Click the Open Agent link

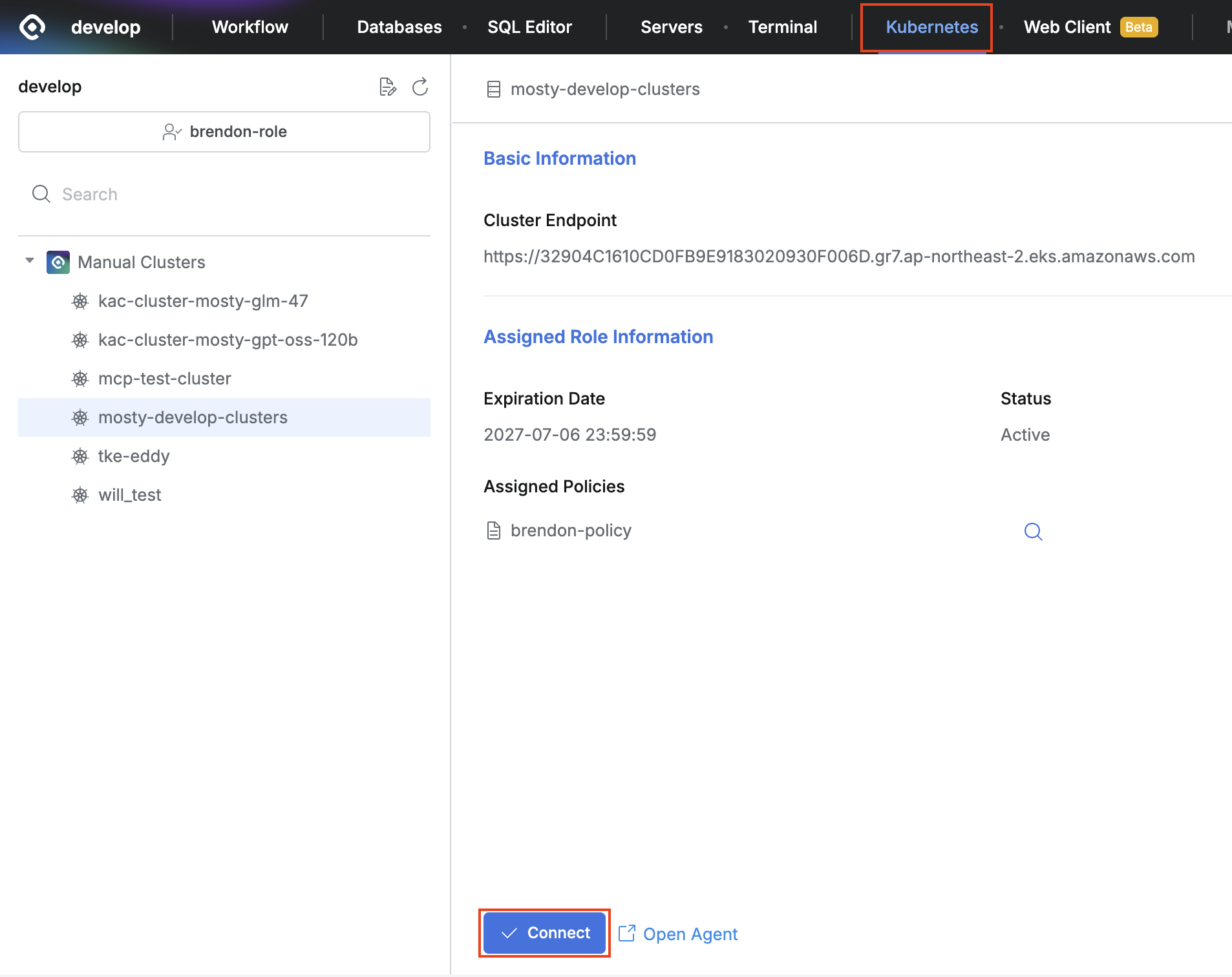(x=690, y=934)
